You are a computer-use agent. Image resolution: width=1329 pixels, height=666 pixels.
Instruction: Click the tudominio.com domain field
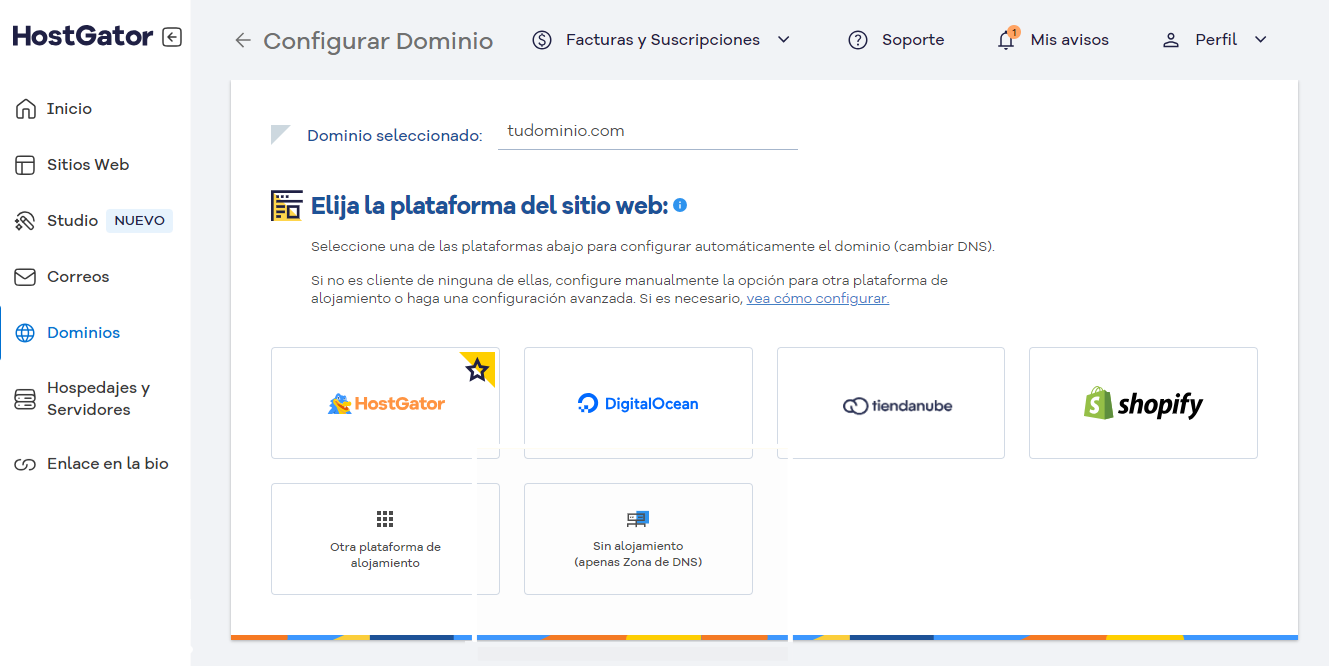pos(648,132)
